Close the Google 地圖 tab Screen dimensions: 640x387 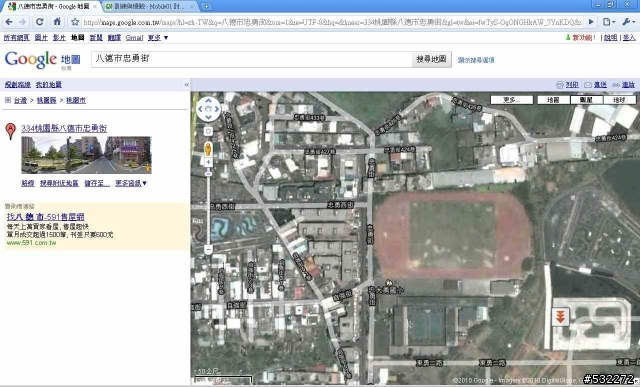95,6
